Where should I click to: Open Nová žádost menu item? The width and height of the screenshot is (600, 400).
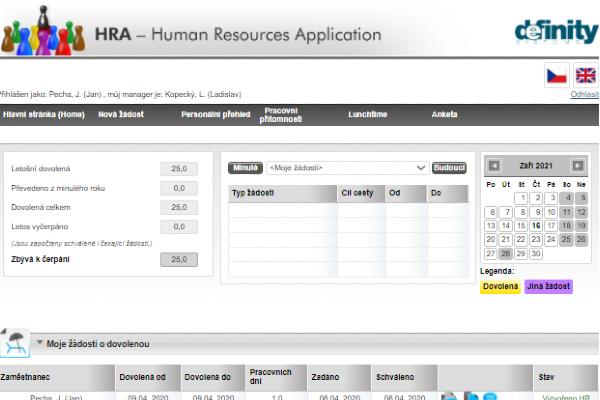point(121,115)
